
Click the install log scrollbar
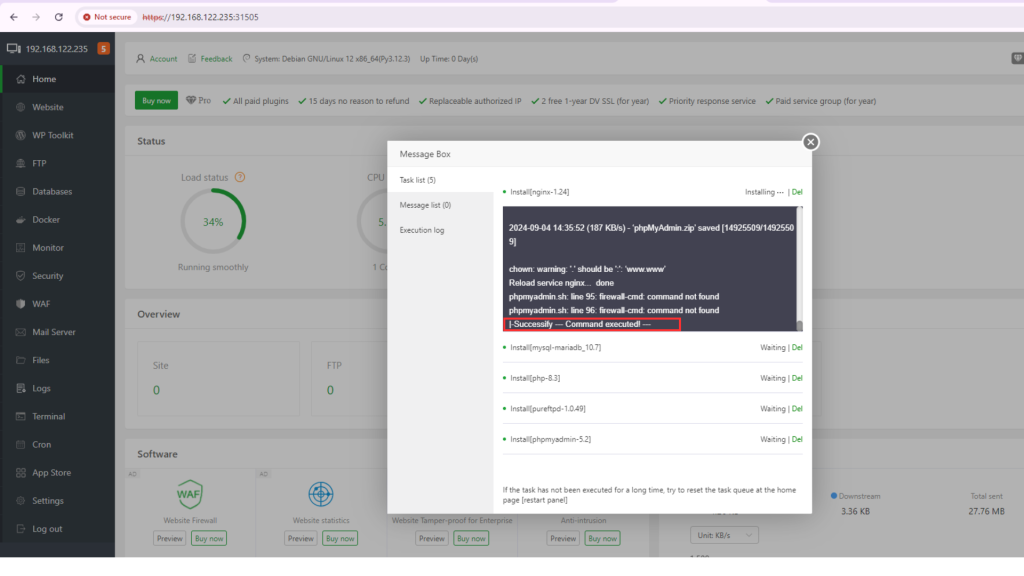[x=799, y=268]
